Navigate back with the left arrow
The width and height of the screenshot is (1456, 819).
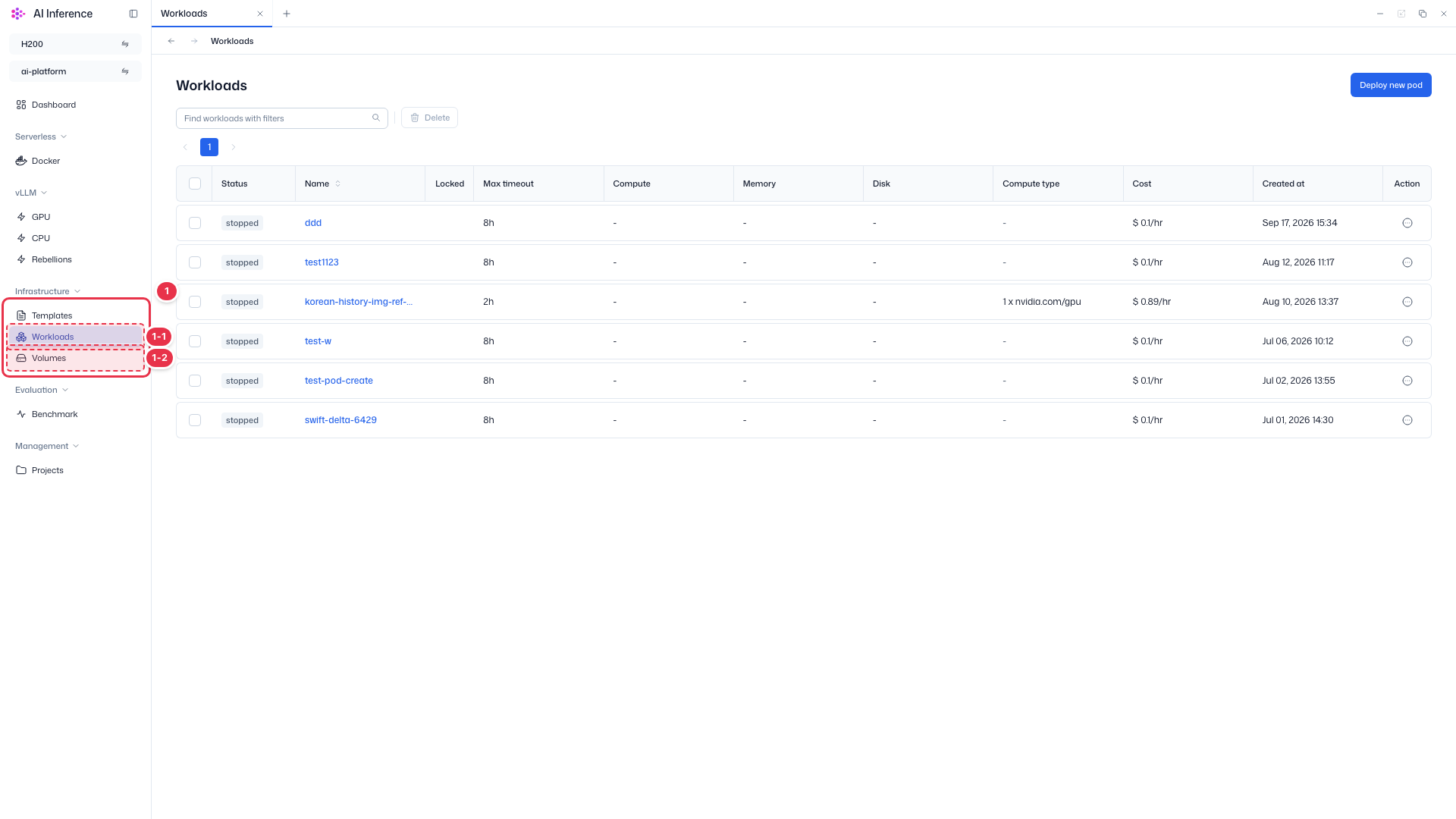[171, 41]
